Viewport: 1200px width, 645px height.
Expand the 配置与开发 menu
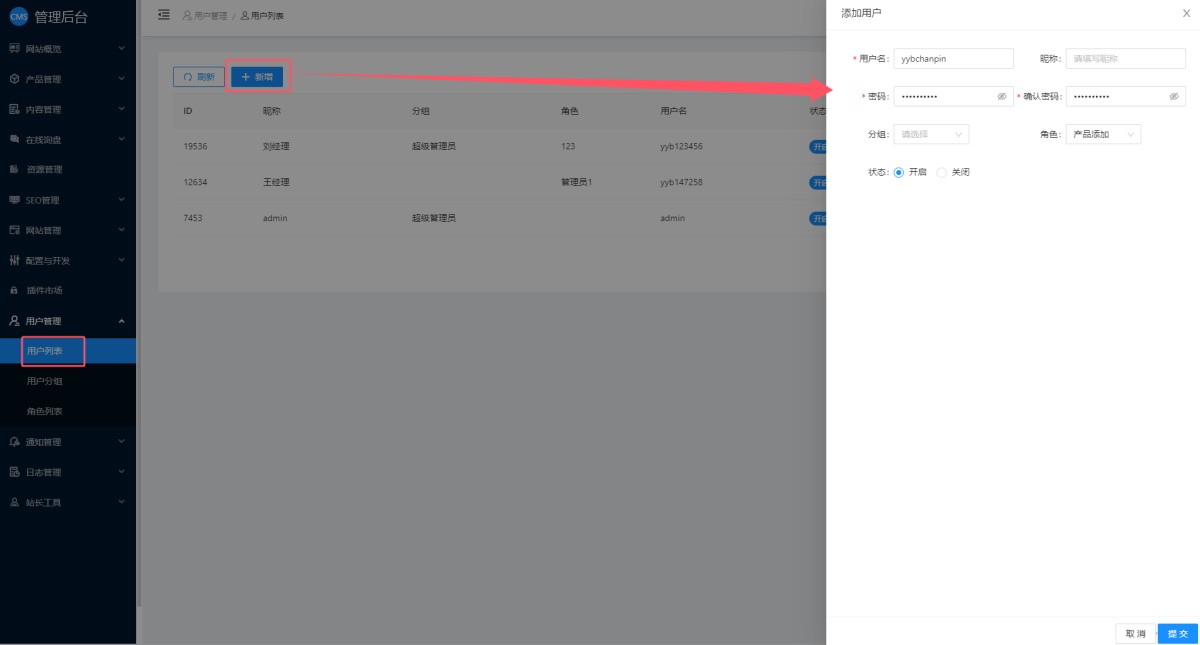(68, 260)
